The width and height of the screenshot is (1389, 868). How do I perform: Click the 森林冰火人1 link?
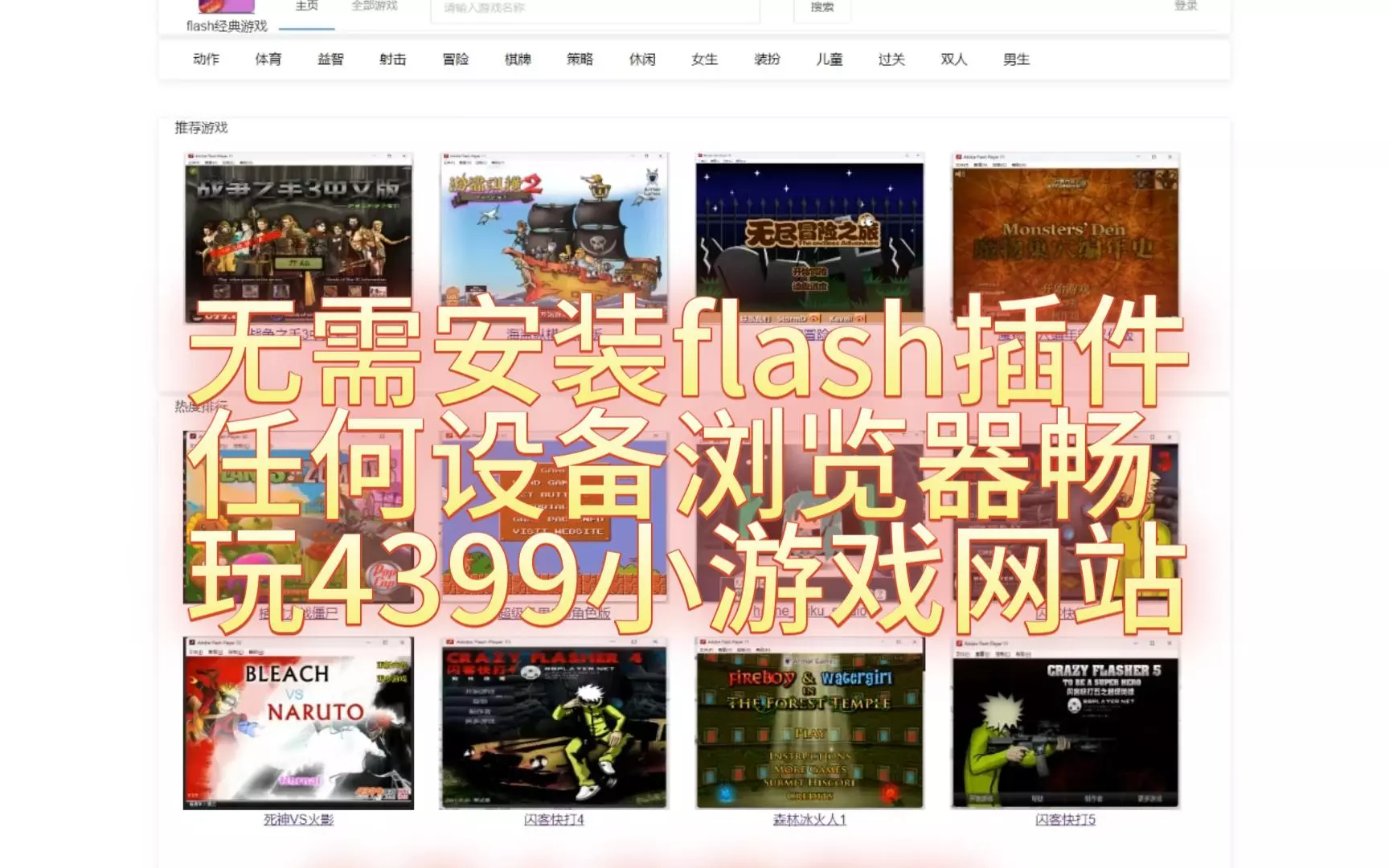(809, 820)
